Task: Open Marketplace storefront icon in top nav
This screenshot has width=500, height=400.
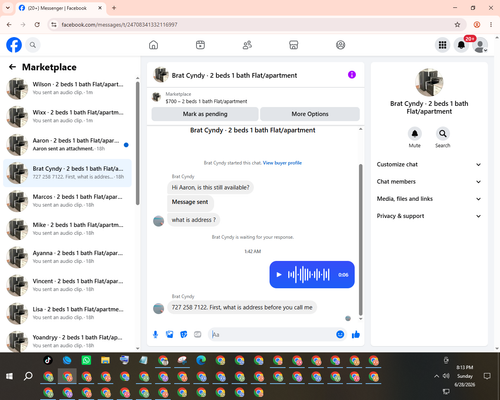Action: (x=294, y=45)
